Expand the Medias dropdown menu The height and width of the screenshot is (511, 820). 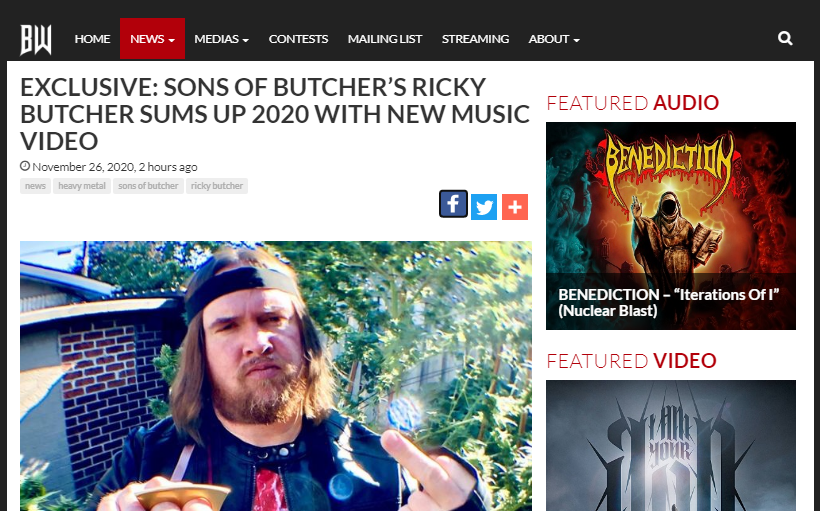[x=221, y=39]
